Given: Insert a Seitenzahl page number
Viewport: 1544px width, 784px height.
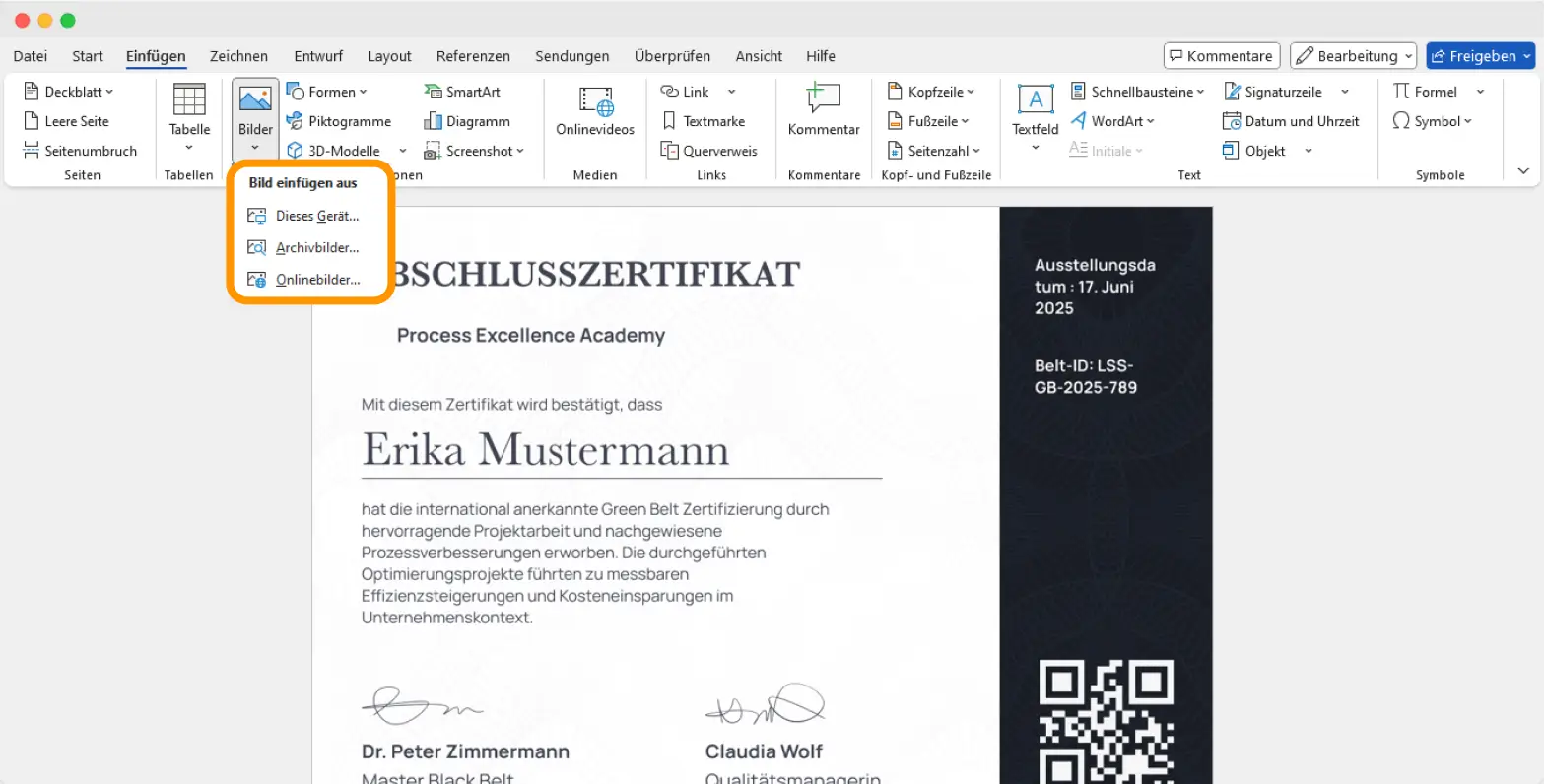Looking at the screenshot, I should (933, 151).
